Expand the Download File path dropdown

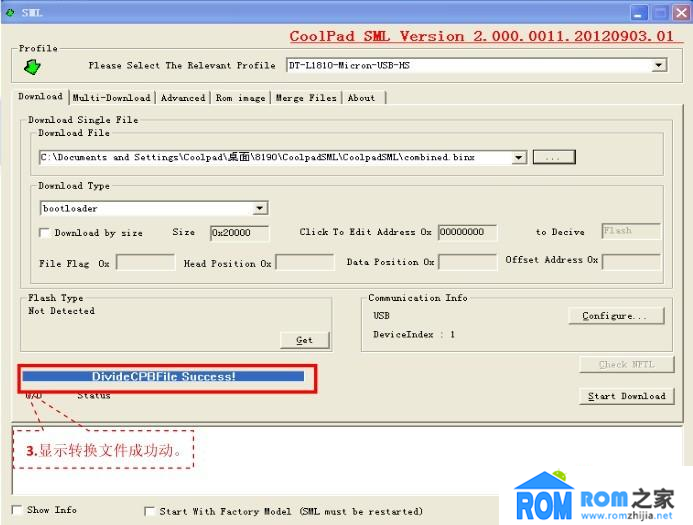[x=519, y=157]
